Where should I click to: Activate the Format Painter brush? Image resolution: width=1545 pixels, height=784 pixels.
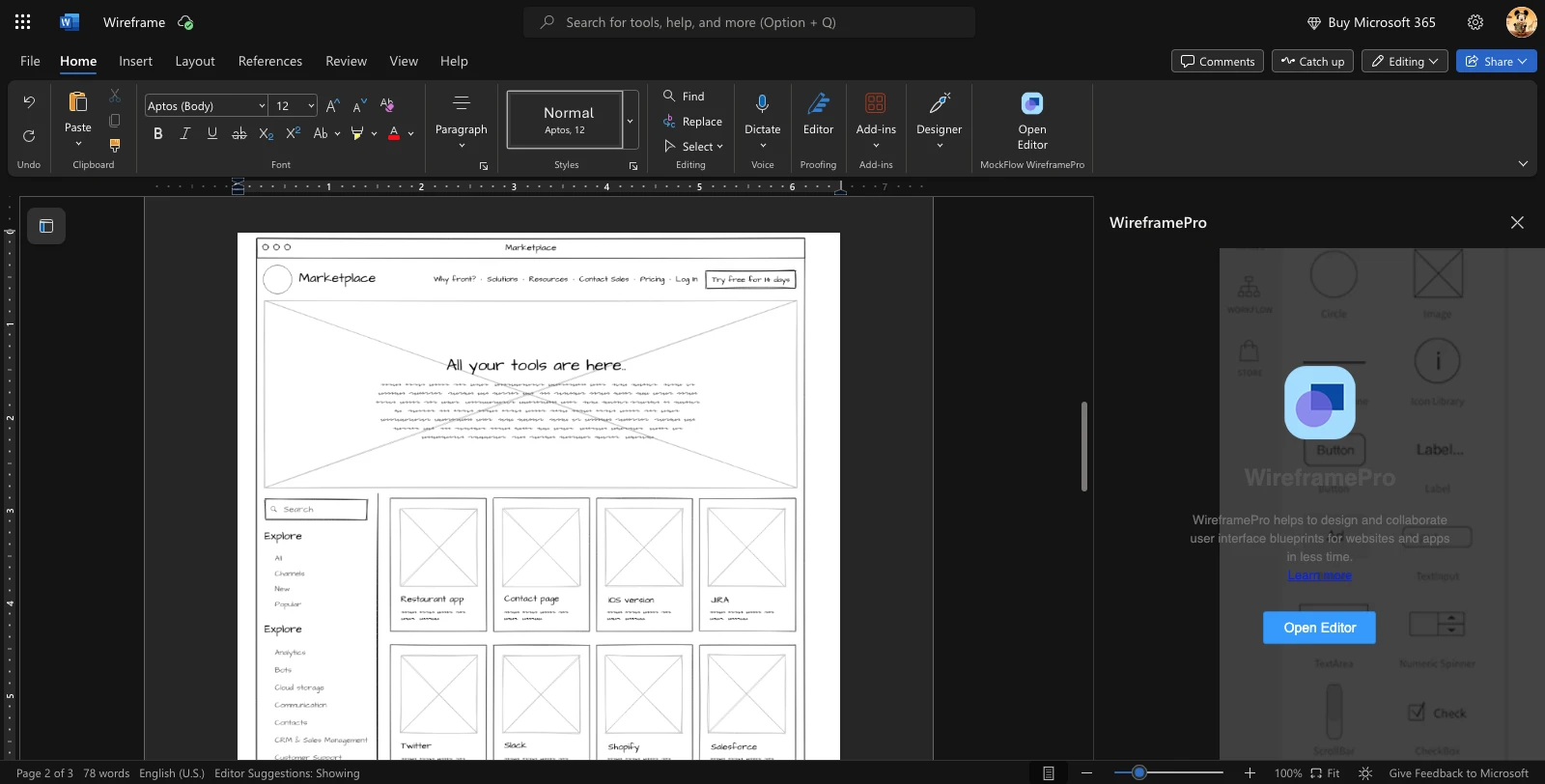tap(115, 146)
